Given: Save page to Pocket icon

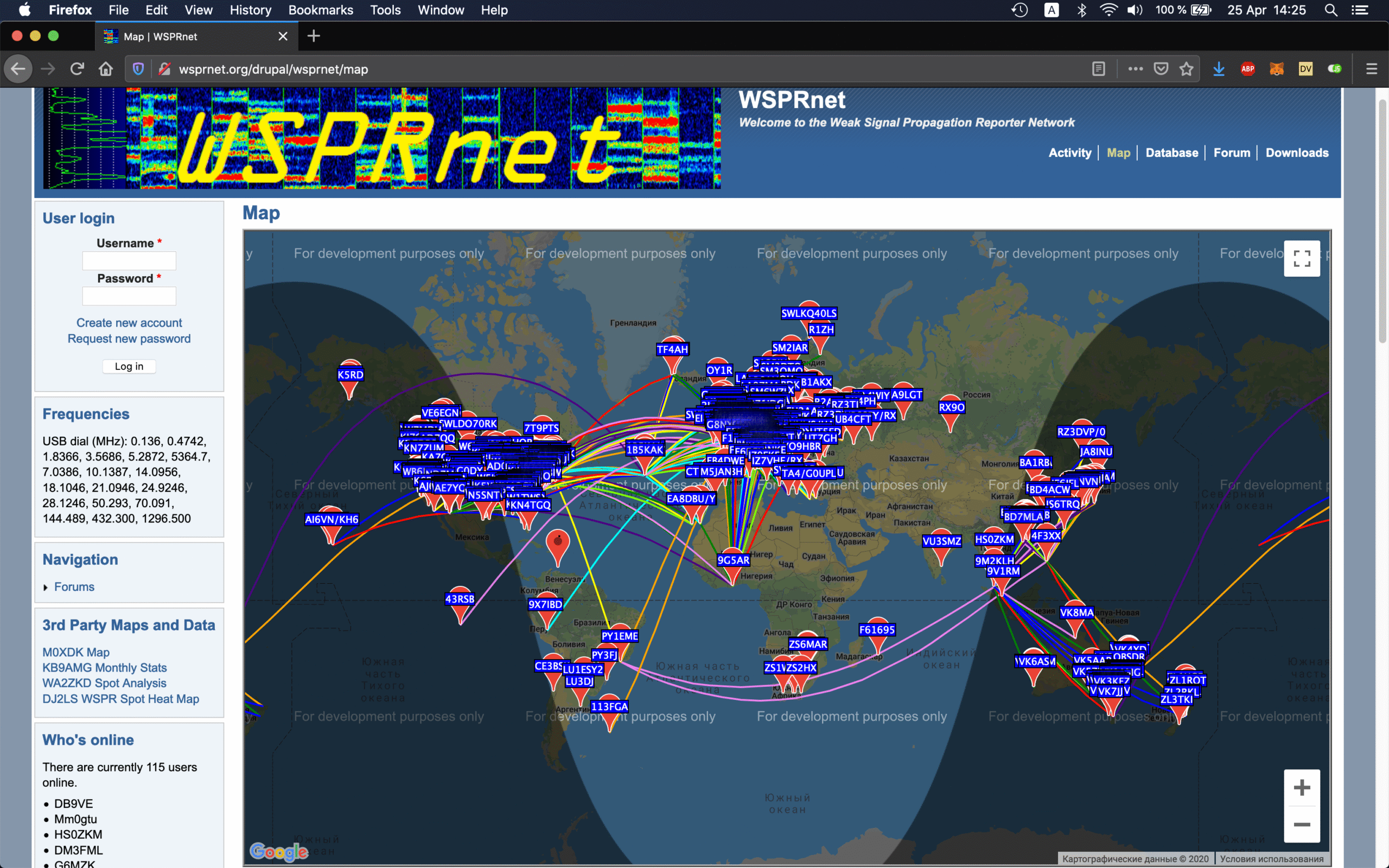Looking at the screenshot, I should (x=1161, y=69).
